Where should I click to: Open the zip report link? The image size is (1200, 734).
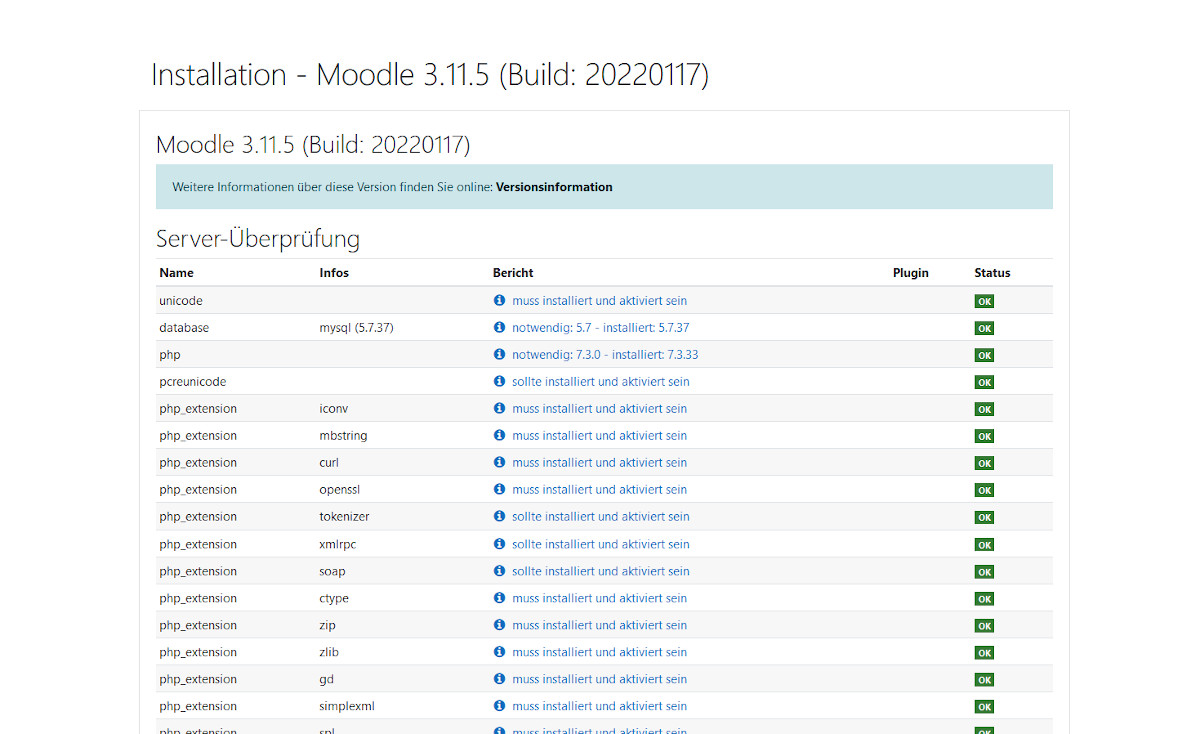[600, 626]
